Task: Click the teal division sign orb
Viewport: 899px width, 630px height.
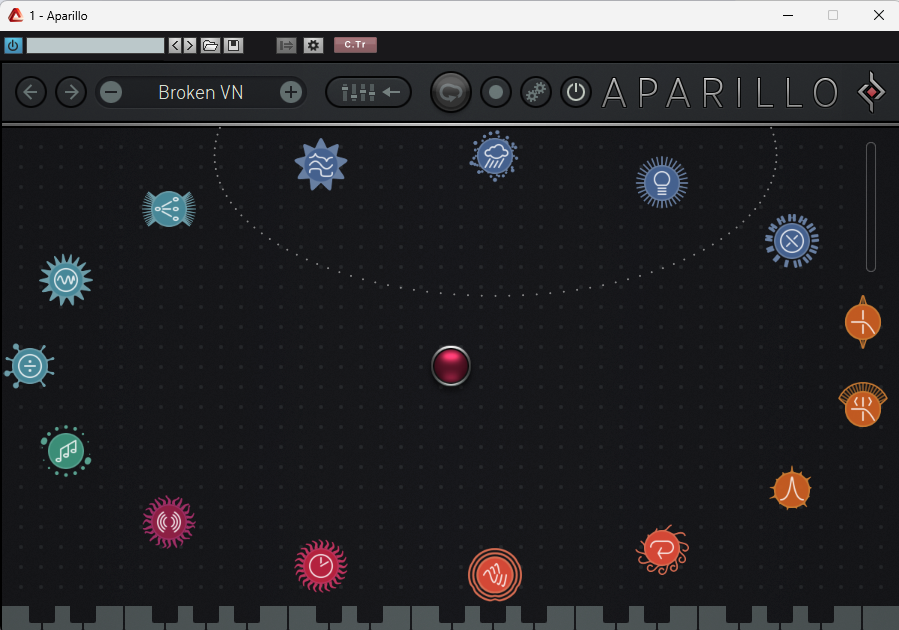Action: [30, 366]
